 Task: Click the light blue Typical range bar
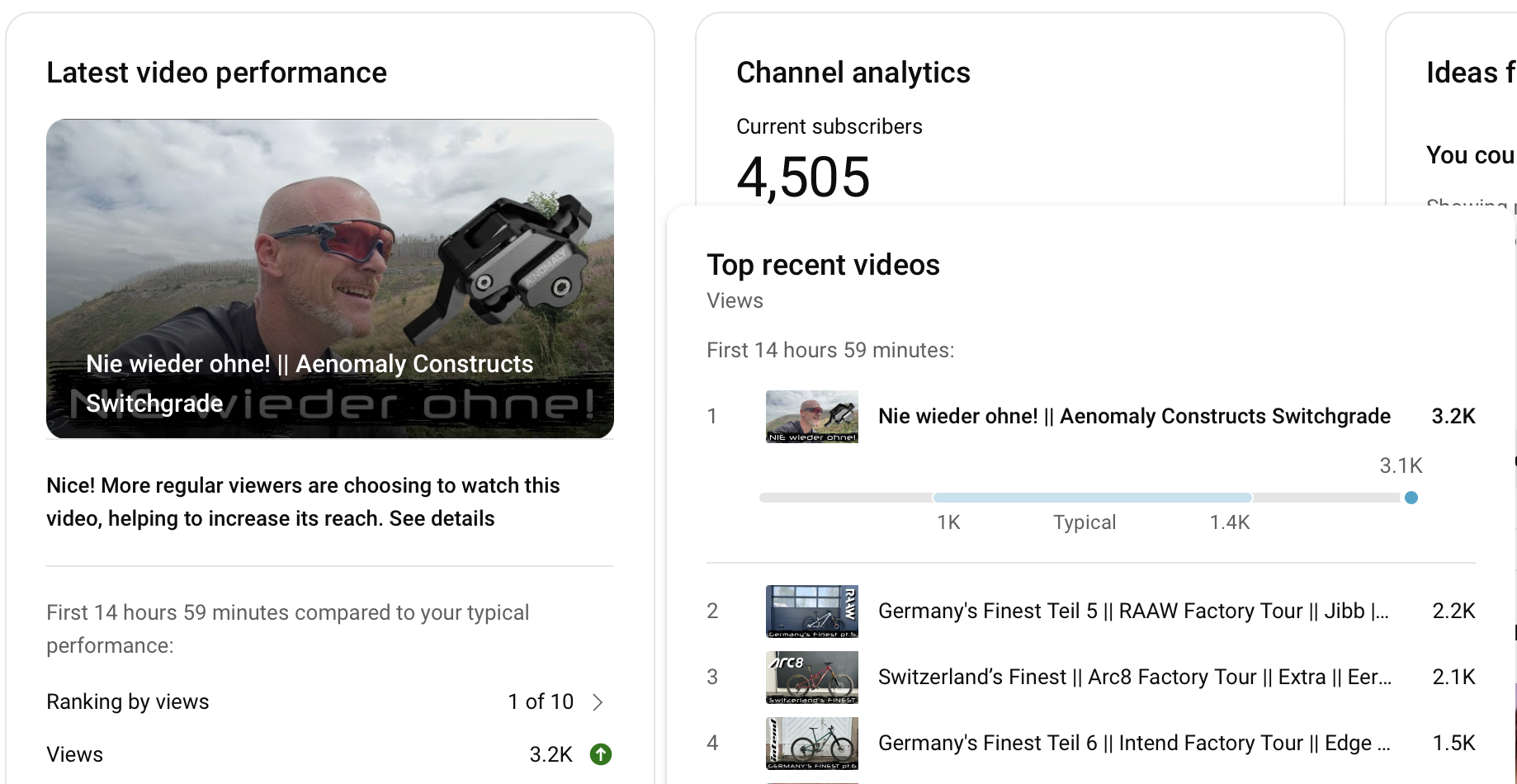1093,498
